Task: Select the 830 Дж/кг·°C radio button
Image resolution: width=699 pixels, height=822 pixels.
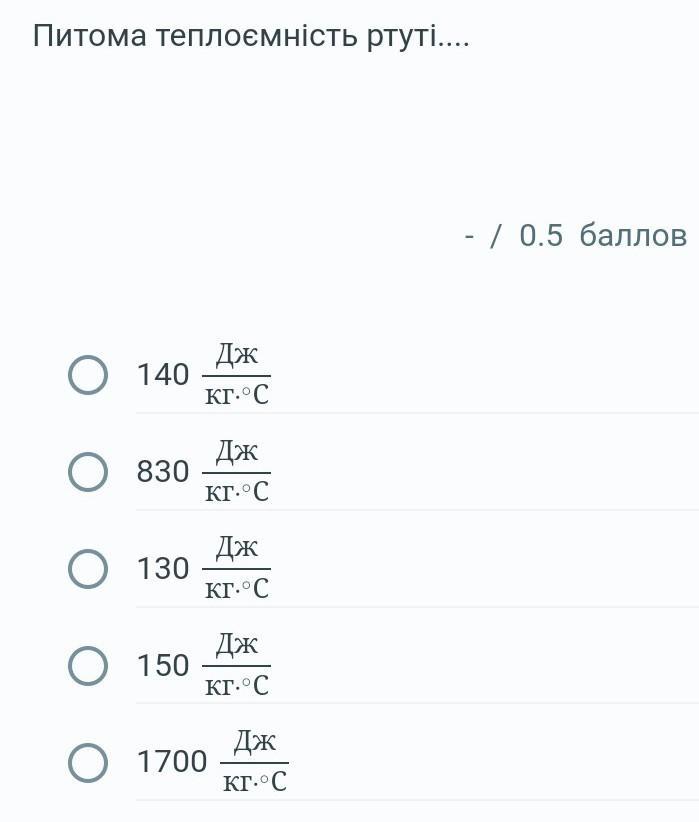Action: [x=88, y=472]
